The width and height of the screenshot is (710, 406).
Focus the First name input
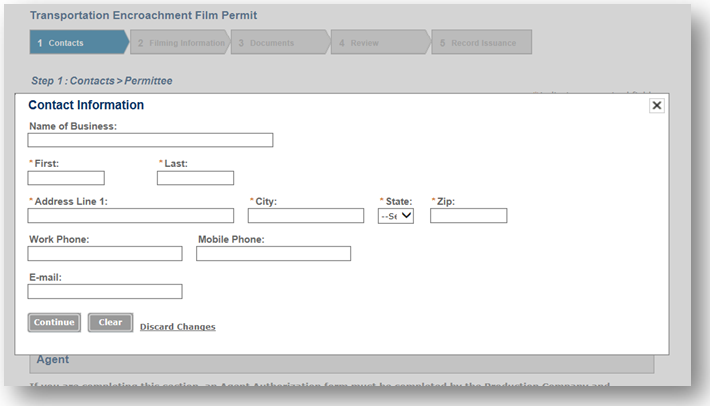(66, 178)
